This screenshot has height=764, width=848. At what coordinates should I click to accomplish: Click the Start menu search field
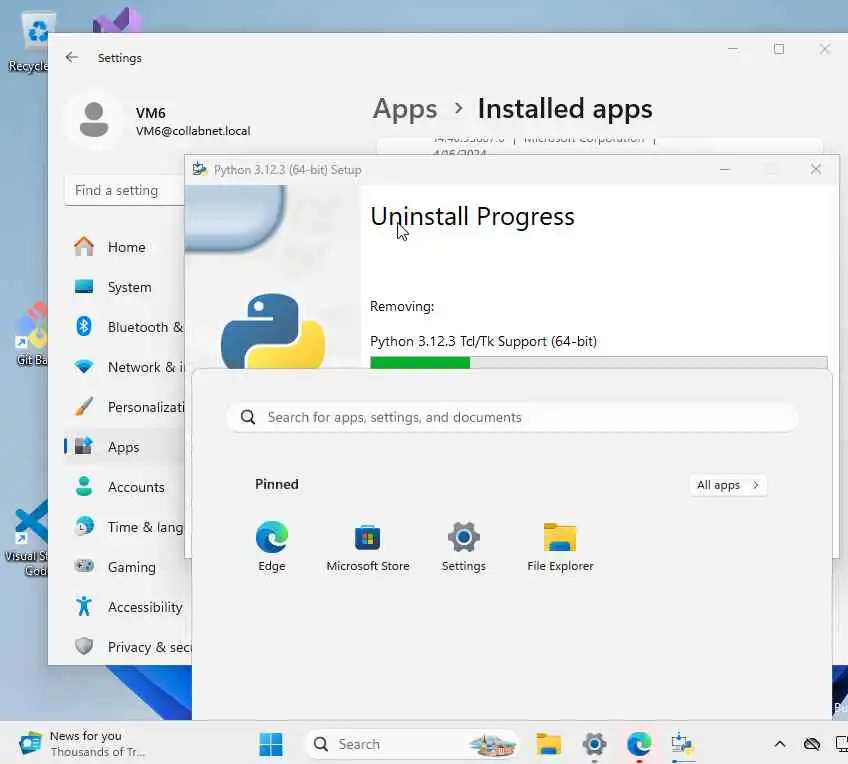(x=512, y=417)
